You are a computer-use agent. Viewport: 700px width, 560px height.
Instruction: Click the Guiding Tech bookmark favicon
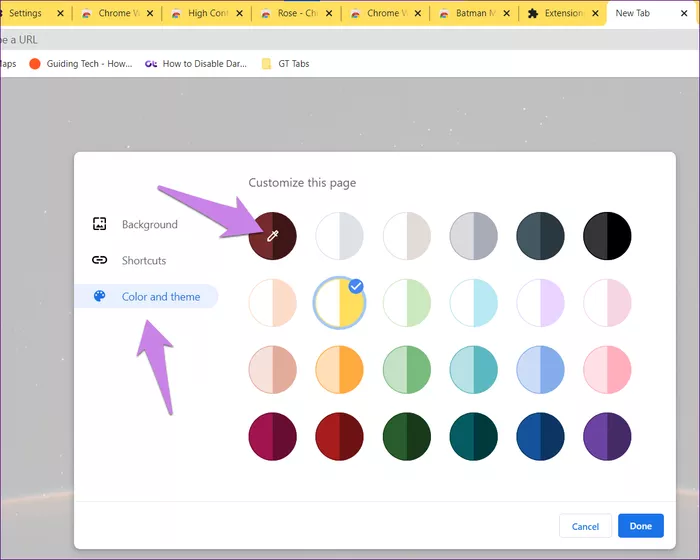[35, 64]
